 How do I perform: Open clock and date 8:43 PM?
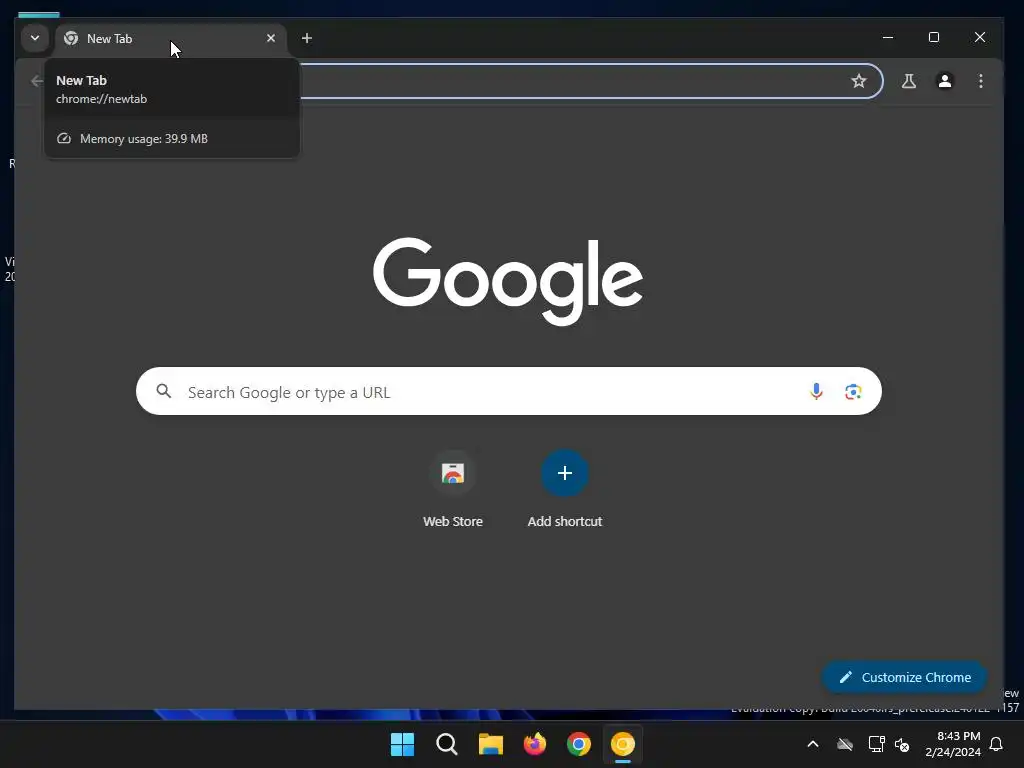pos(953,744)
